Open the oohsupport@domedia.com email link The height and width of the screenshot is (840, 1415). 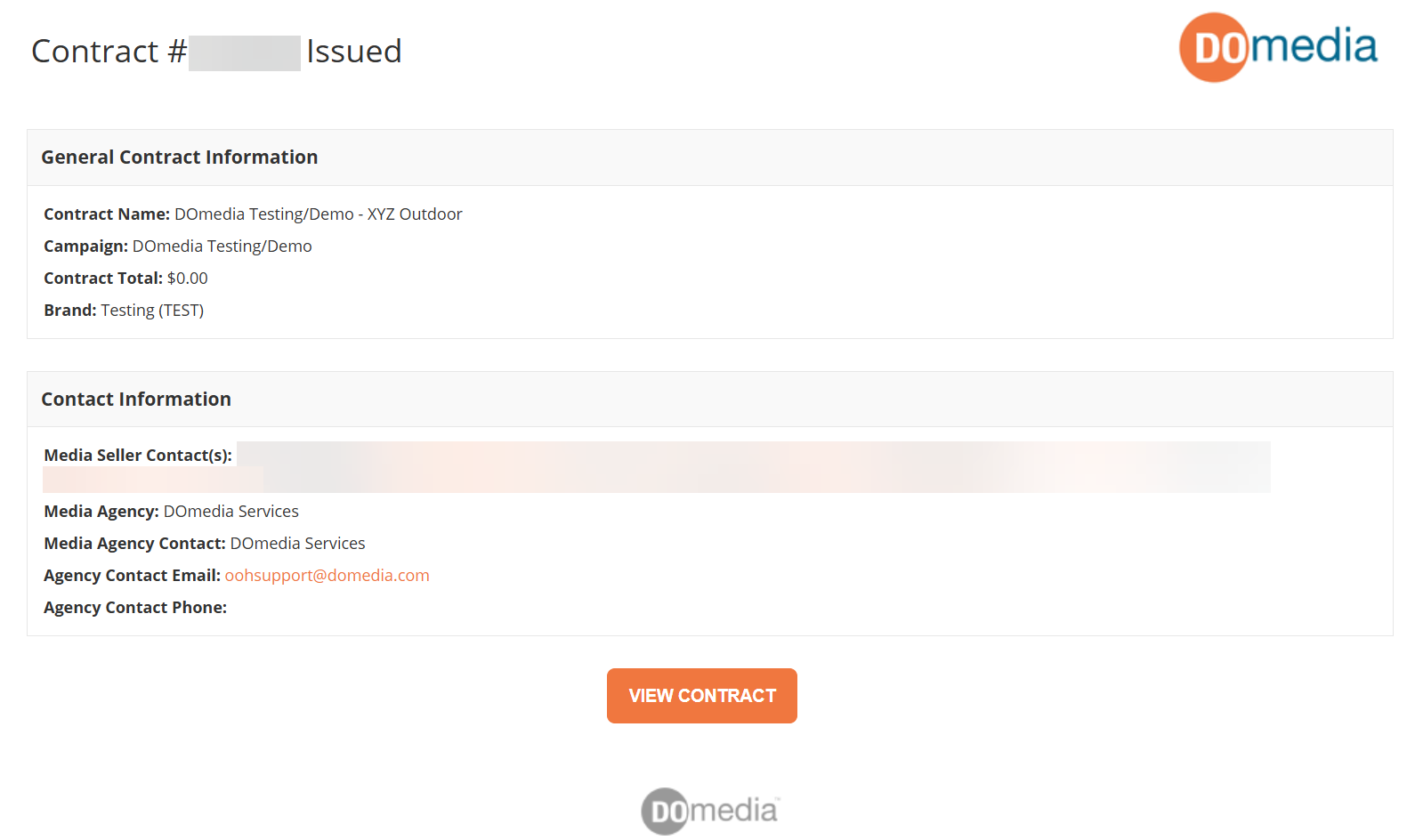327,576
